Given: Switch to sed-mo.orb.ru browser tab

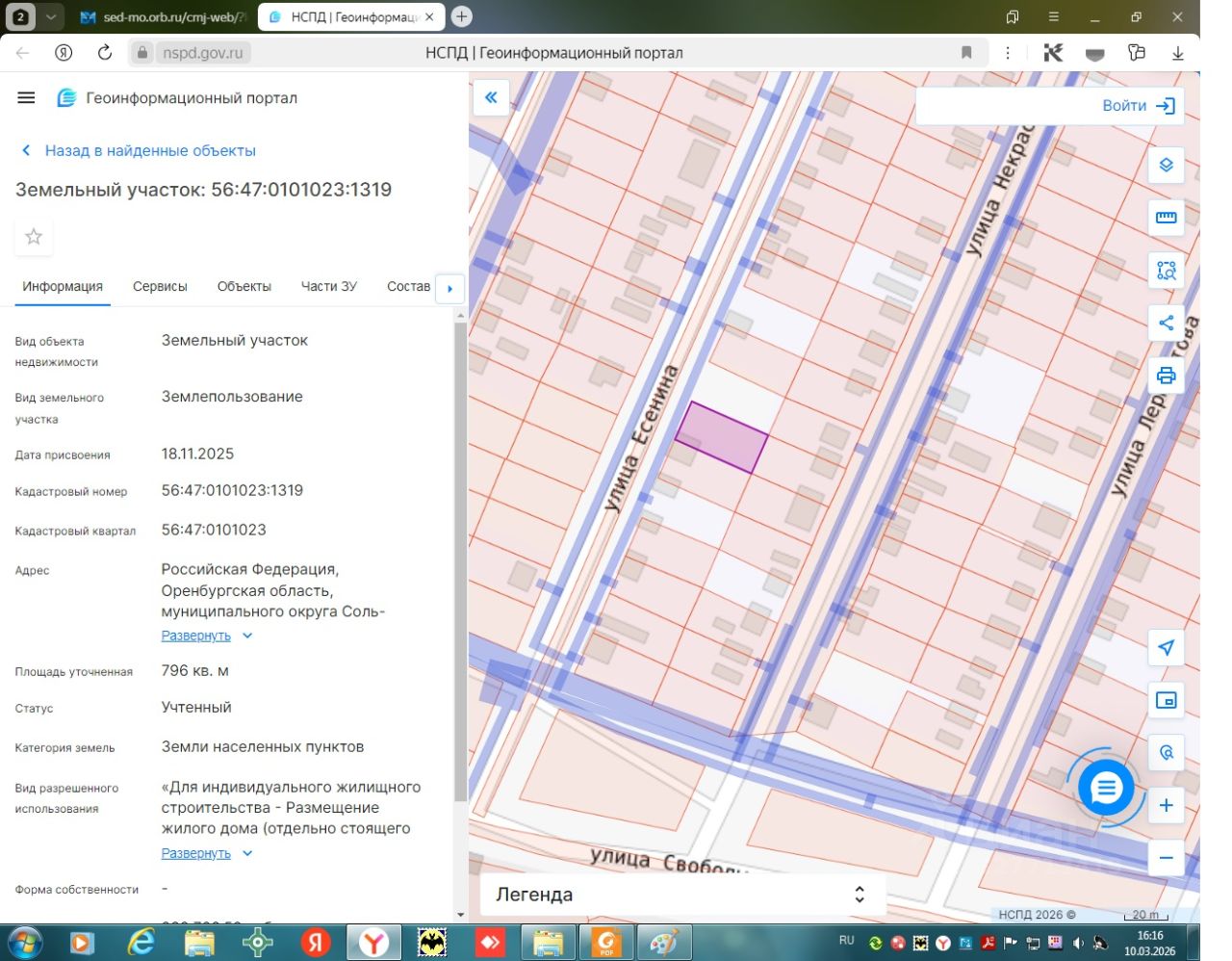Looking at the screenshot, I should coord(165,17).
